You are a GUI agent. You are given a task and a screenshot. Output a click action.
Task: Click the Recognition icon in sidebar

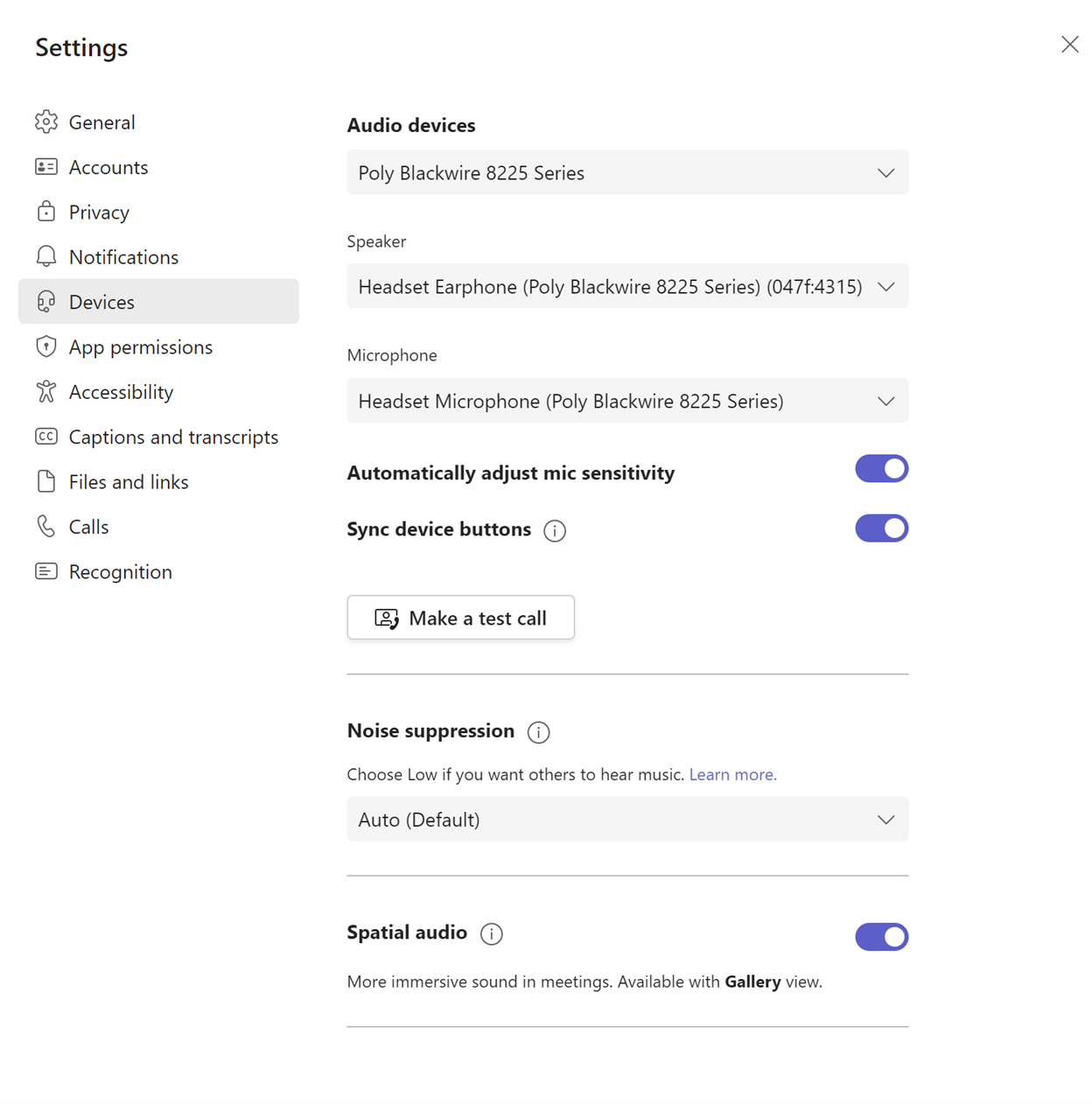[x=46, y=571]
